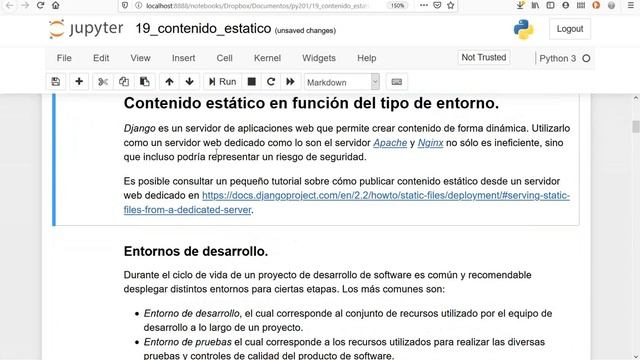This screenshot has height=360, width=640.
Task: Move selected cell up arrow
Action: (x=169, y=82)
